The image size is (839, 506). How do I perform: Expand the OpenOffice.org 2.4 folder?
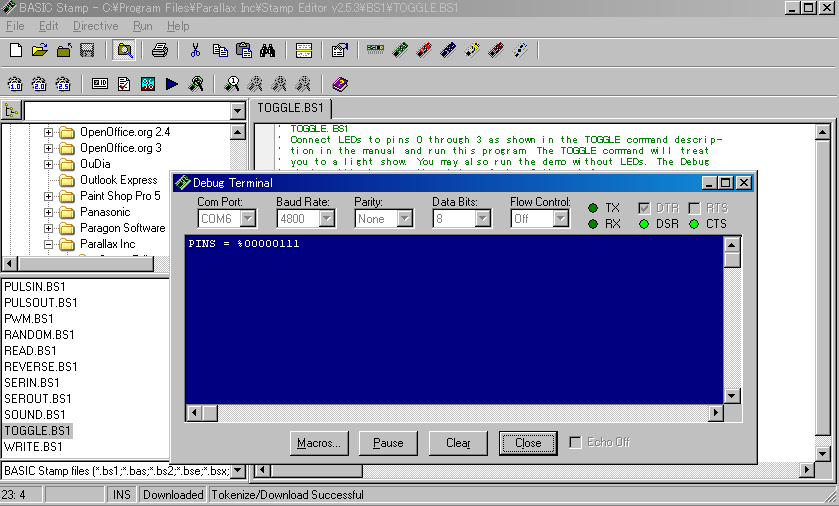click(x=48, y=132)
